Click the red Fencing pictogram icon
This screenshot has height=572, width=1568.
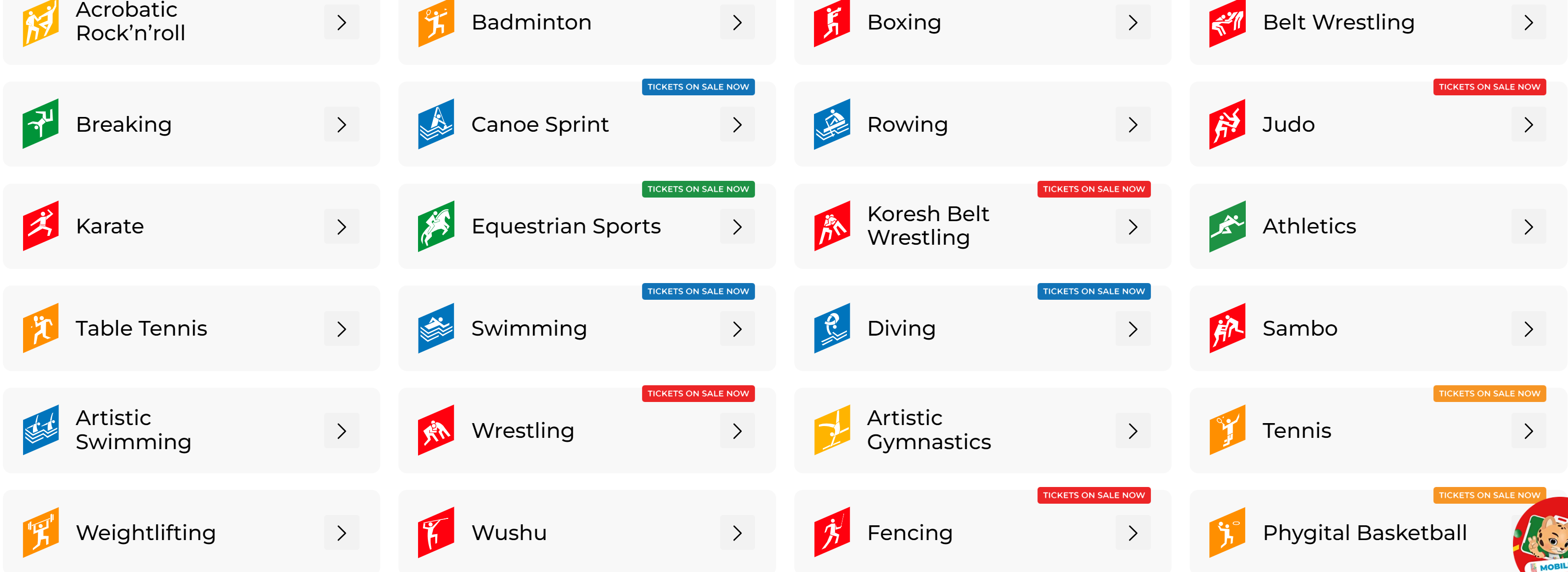832,532
